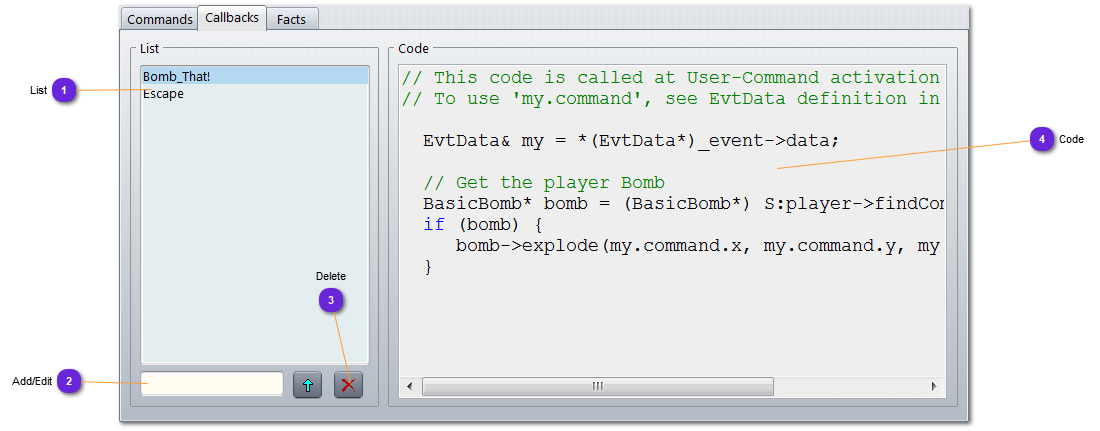Click scrollbar track right of the thumb
Viewport: 1100px width, 431px height.
pyautogui.click(x=850, y=386)
